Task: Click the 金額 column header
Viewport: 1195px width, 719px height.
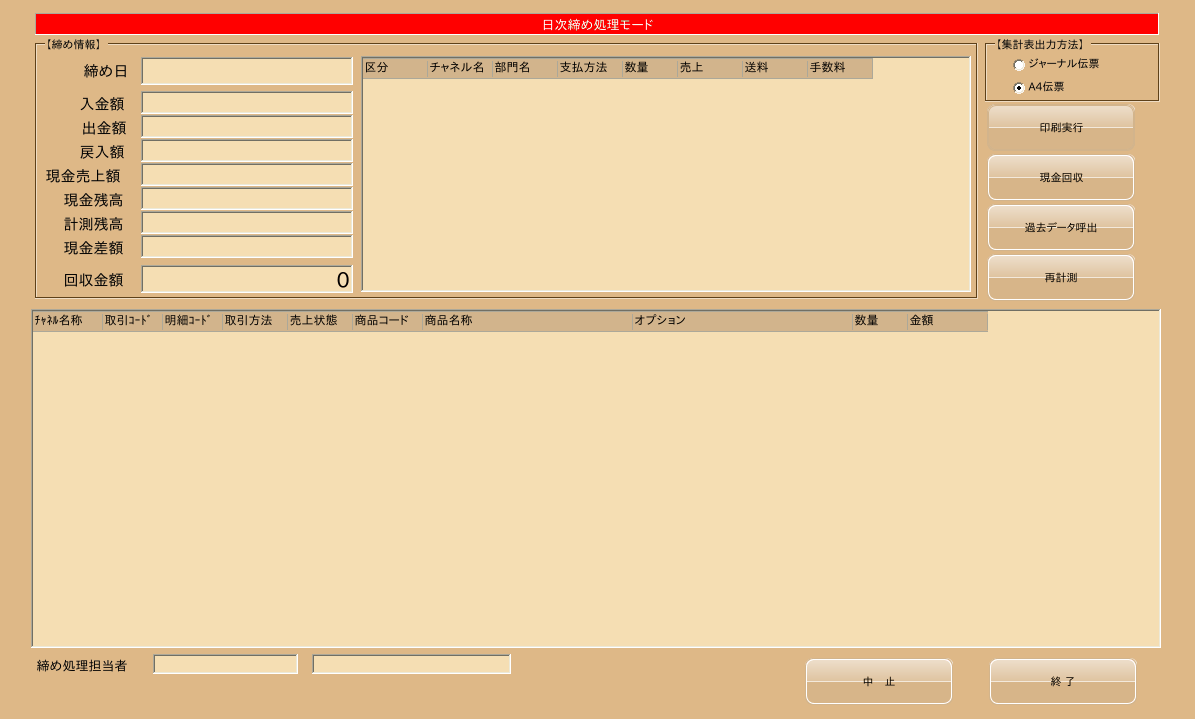Action: [x=947, y=321]
